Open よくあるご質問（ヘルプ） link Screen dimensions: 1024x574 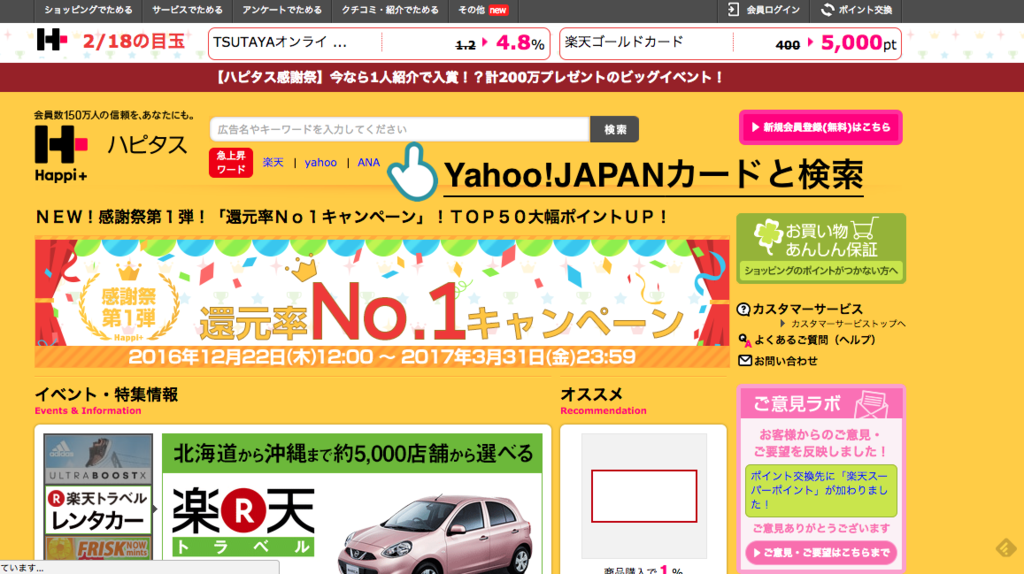coord(814,340)
